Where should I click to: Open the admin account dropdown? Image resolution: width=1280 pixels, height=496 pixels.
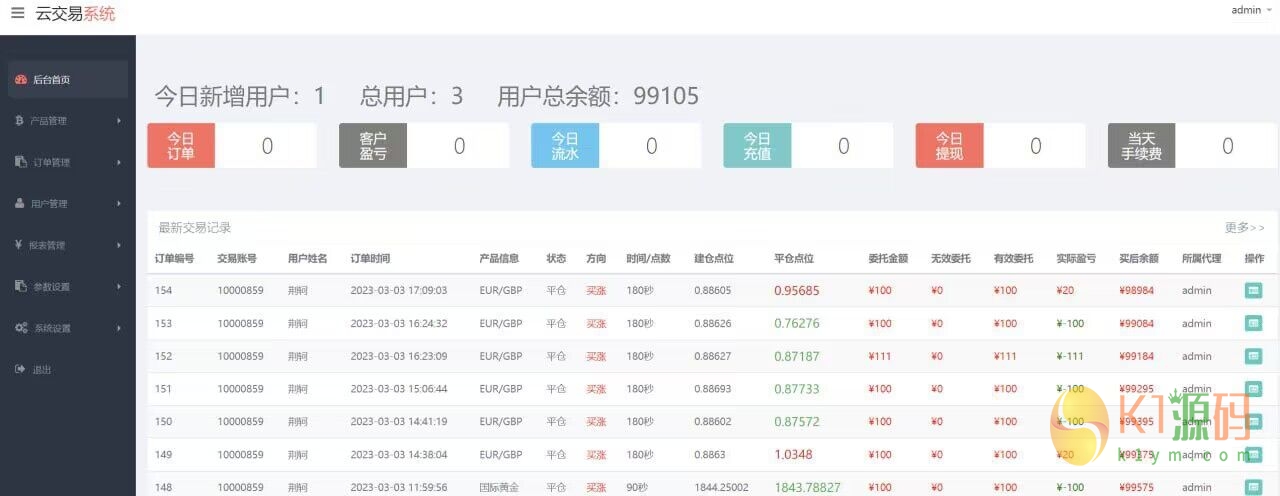(x=1250, y=10)
